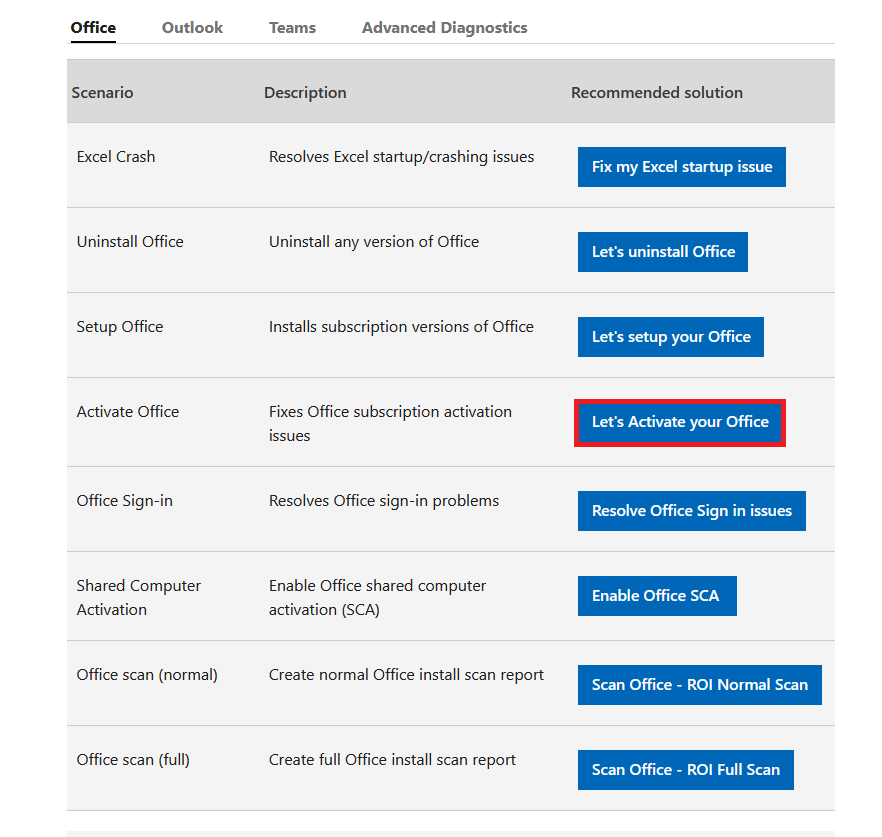The height and width of the screenshot is (837, 882).
Task: Switch to the Outlook tab
Action: coord(192,28)
